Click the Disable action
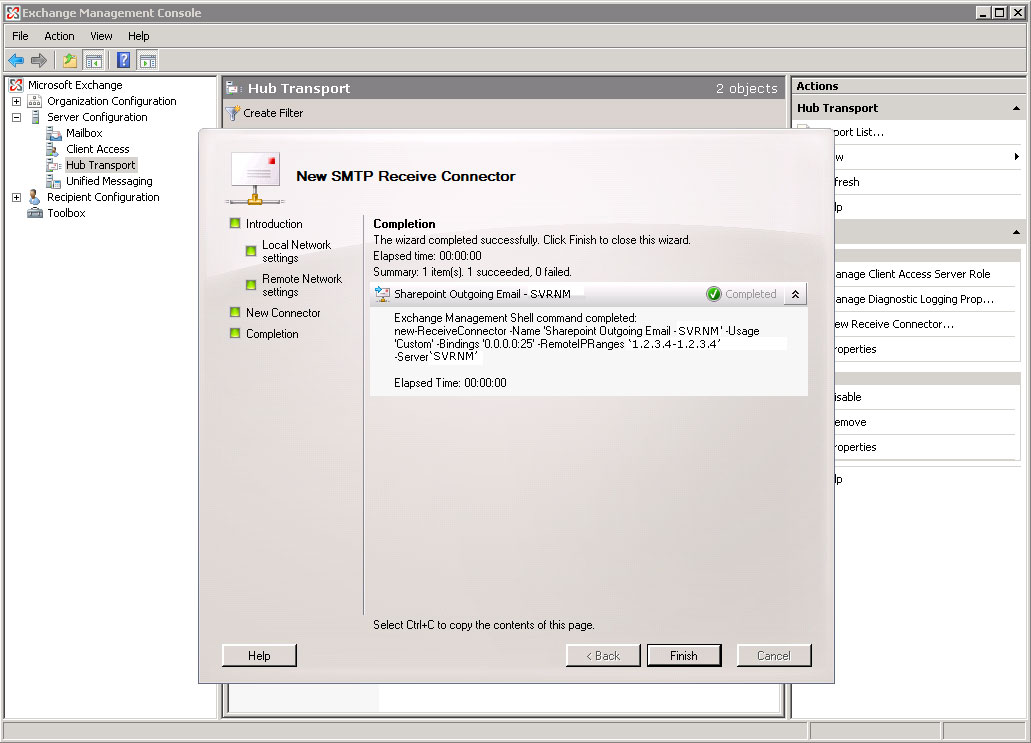The height and width of the screenshot is (743, 1031). 848,397
